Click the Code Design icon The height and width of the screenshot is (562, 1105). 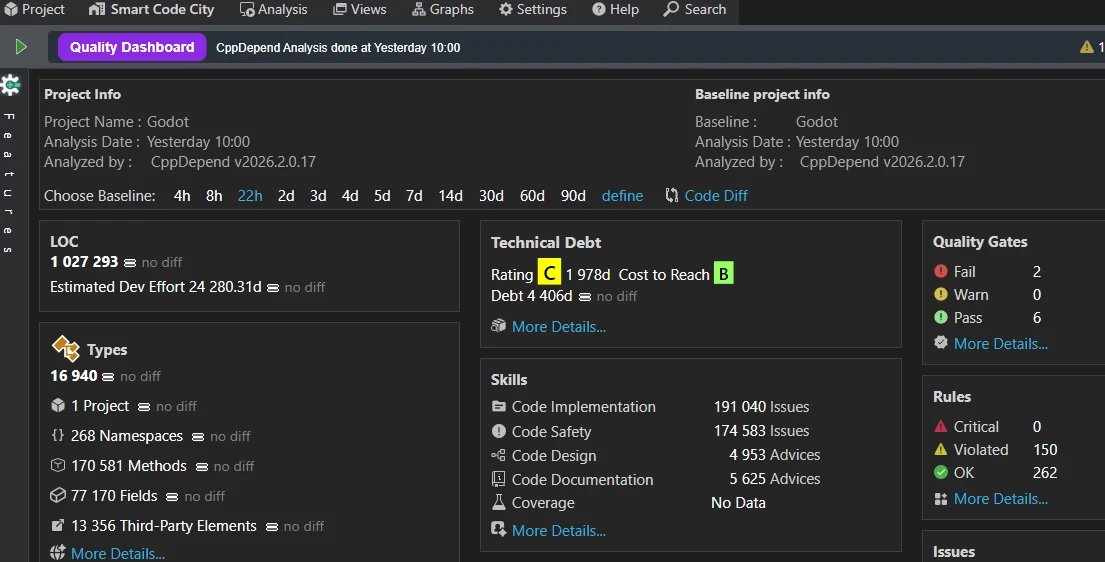499,455
